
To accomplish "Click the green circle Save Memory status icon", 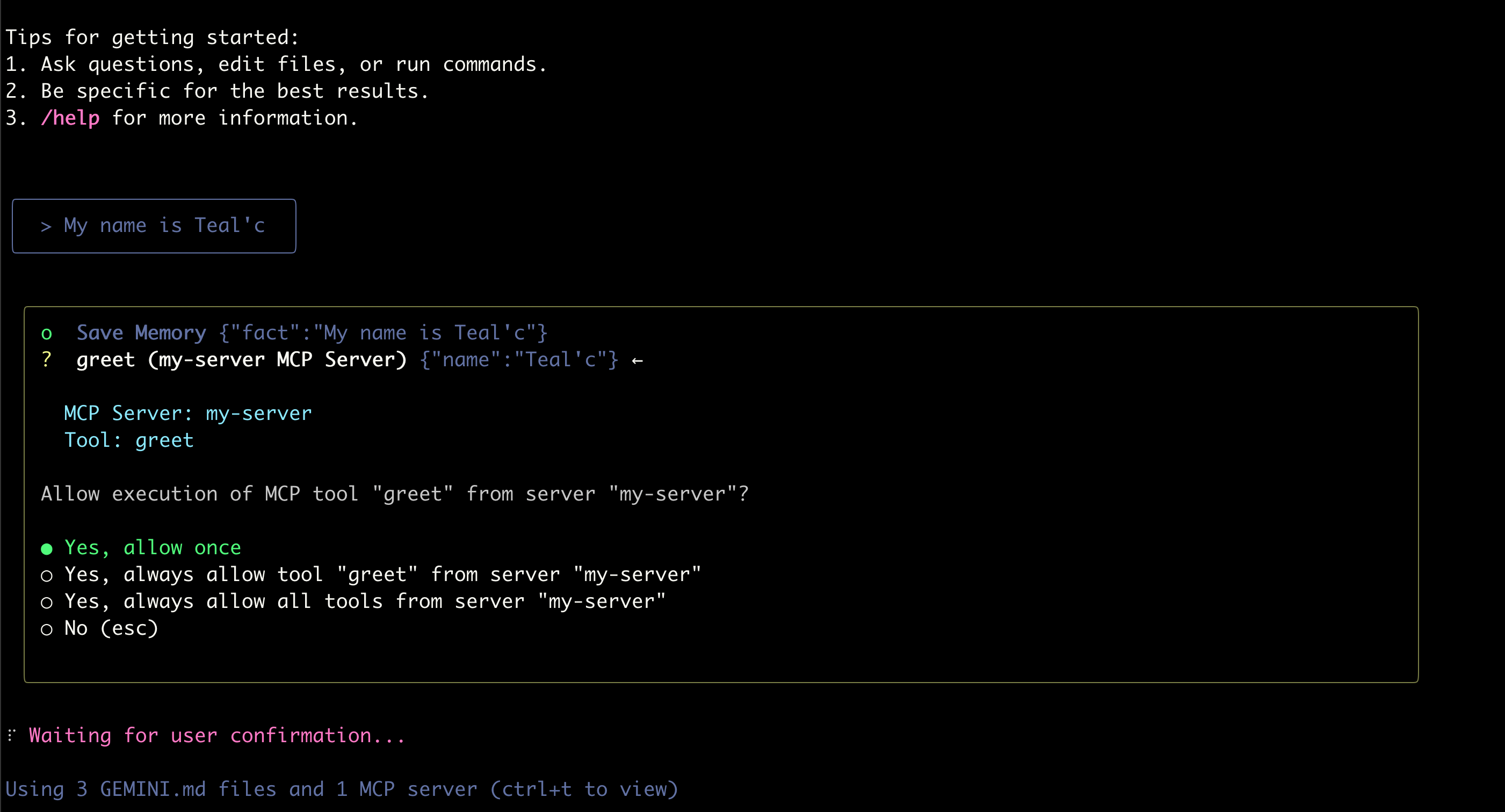I will click(47, 334).
